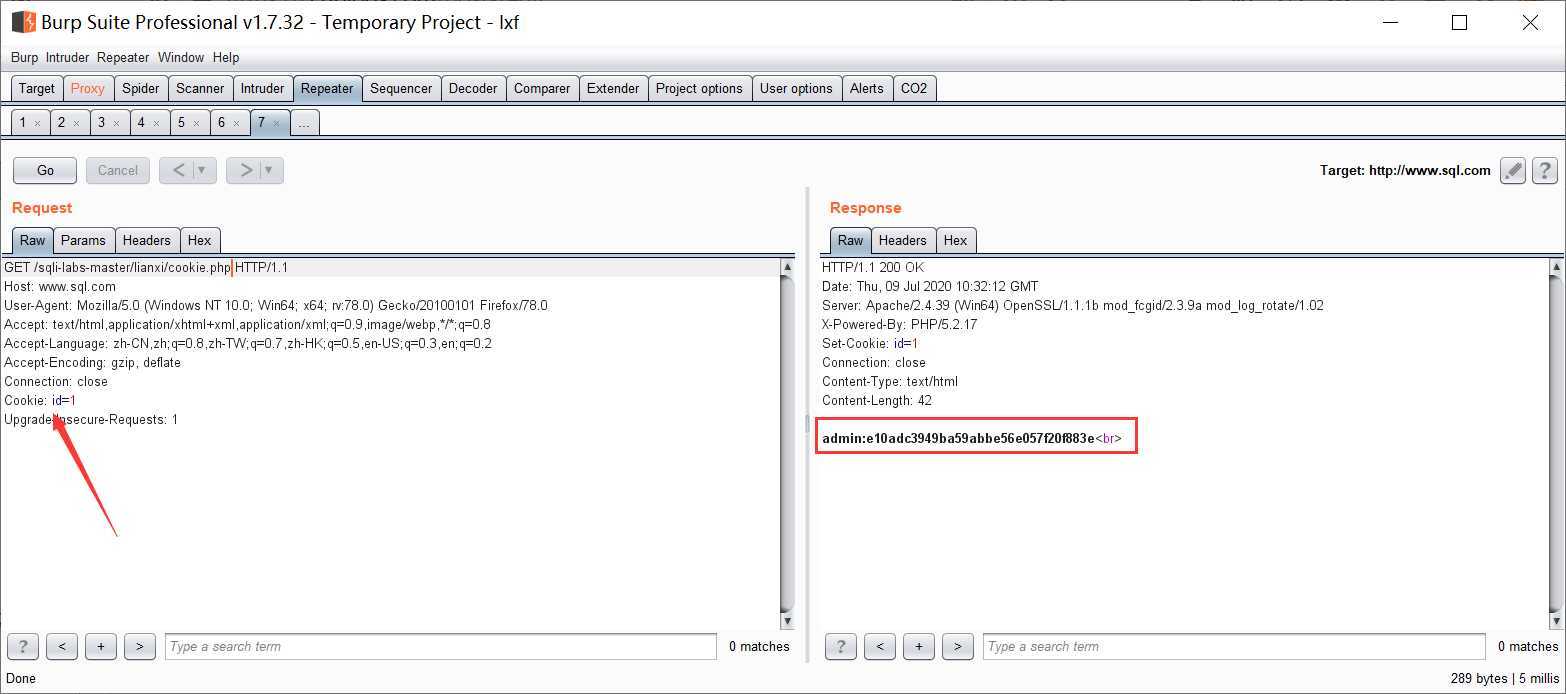Open the Project options tab
This screenshot has width=1566, height=694.
pyautogui.click(x=699, y=88)
